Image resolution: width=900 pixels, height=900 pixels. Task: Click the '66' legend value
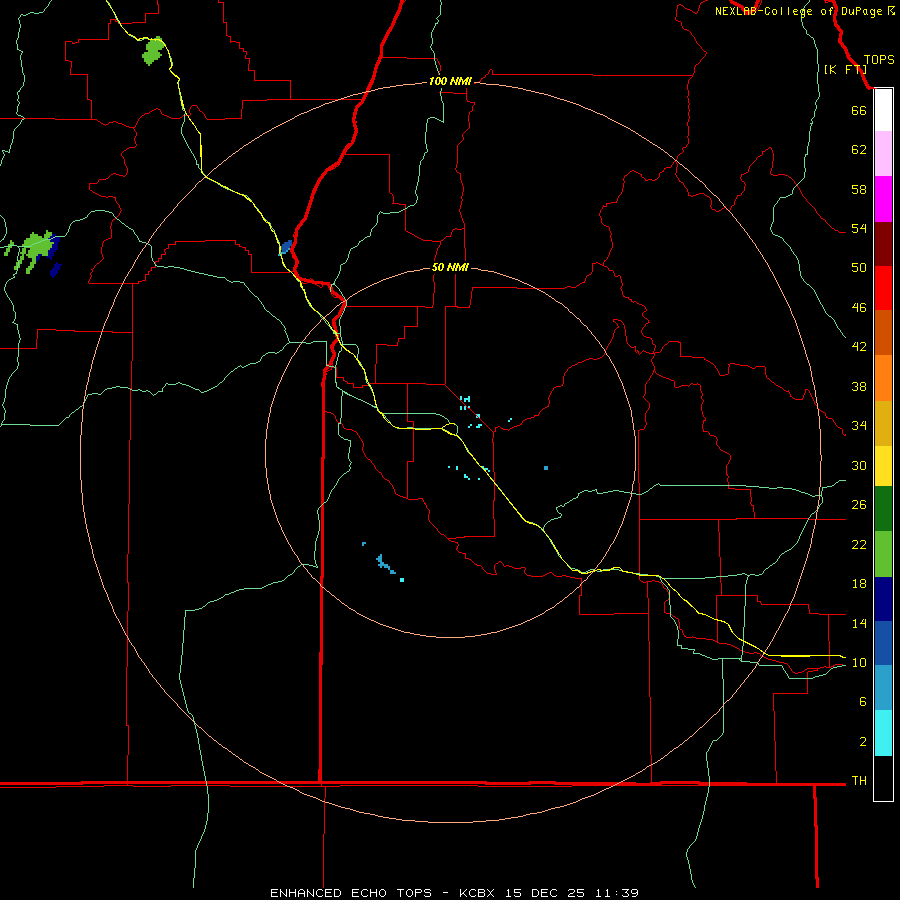(859, 111)
